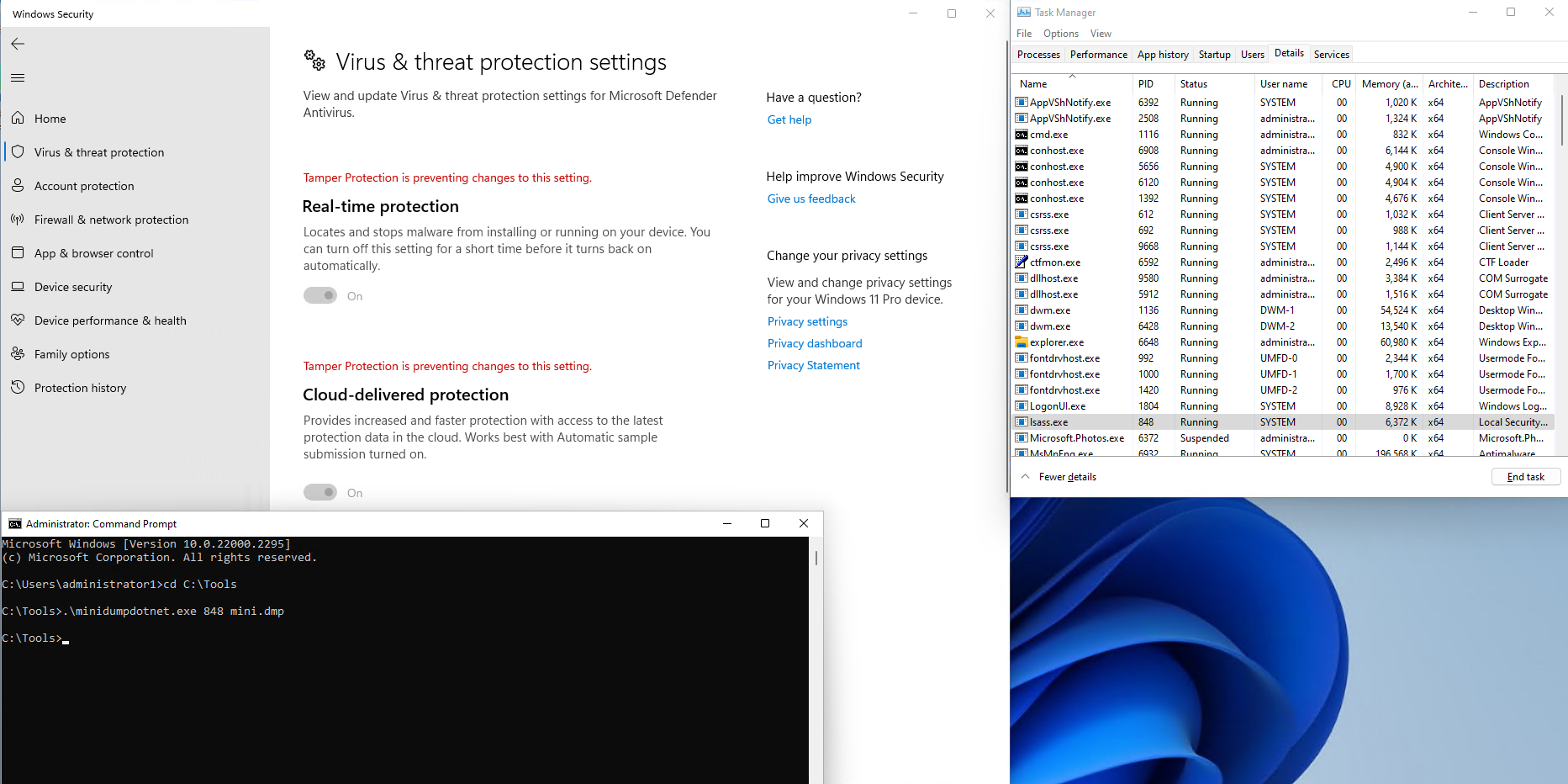Viewport: 1568px width, 784px height.
Task: Click the explorer.exe folder icon in Task Manager
Action: [1022, 342]
